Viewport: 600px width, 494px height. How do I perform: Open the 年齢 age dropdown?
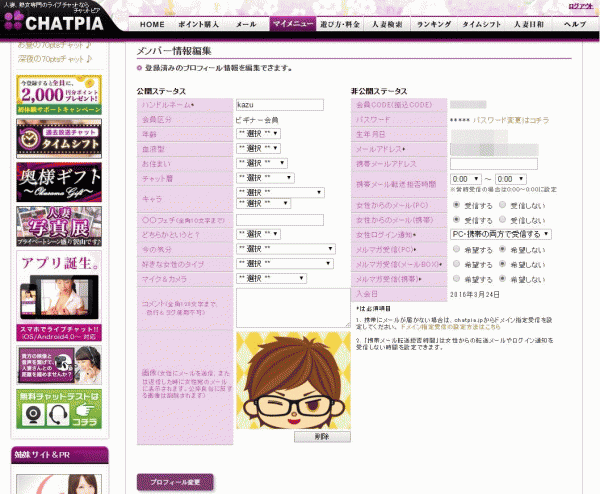pyautogui.click(x=258, y=134)
